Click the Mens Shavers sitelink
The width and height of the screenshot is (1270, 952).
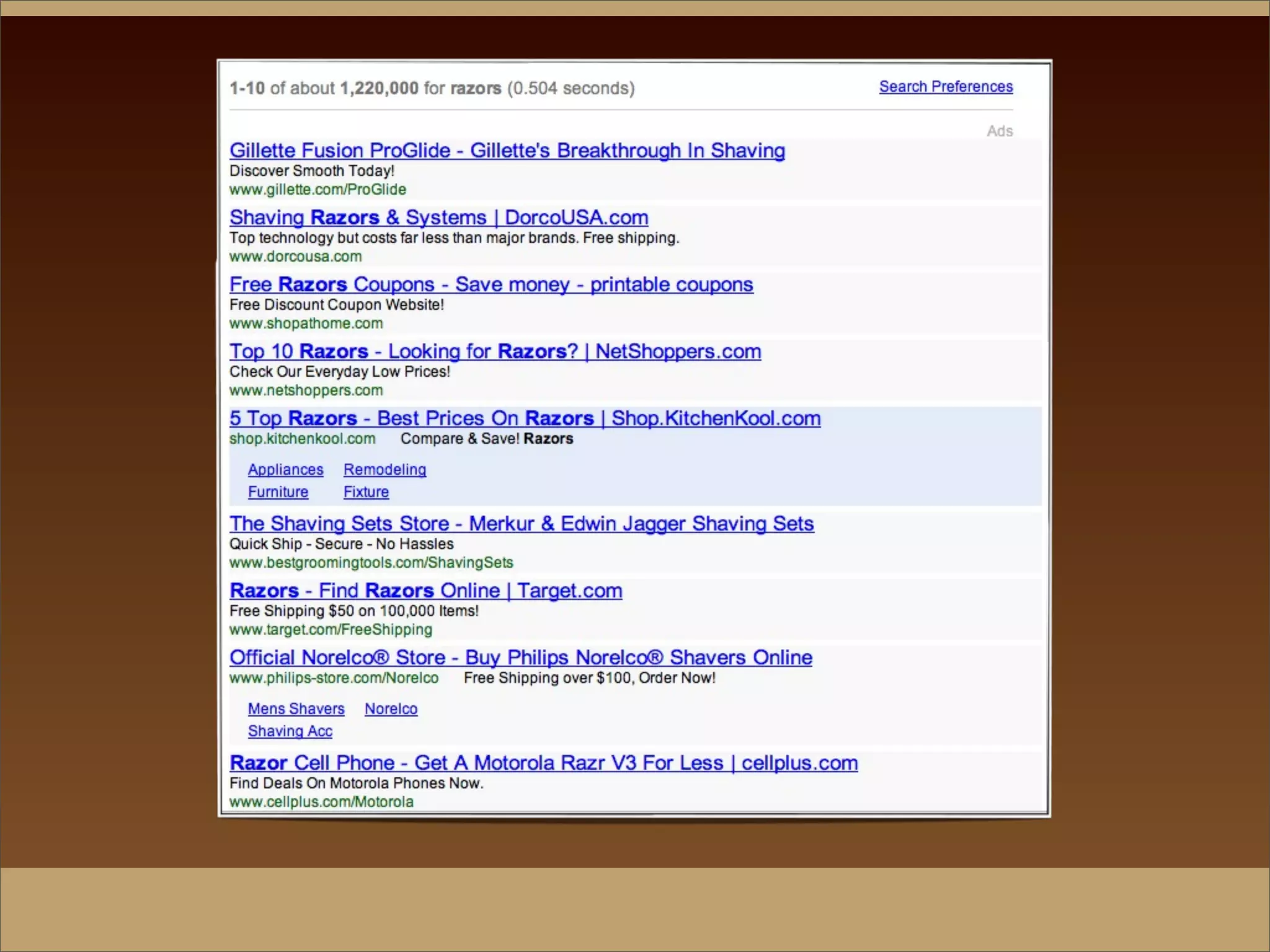tap(296, 709)
